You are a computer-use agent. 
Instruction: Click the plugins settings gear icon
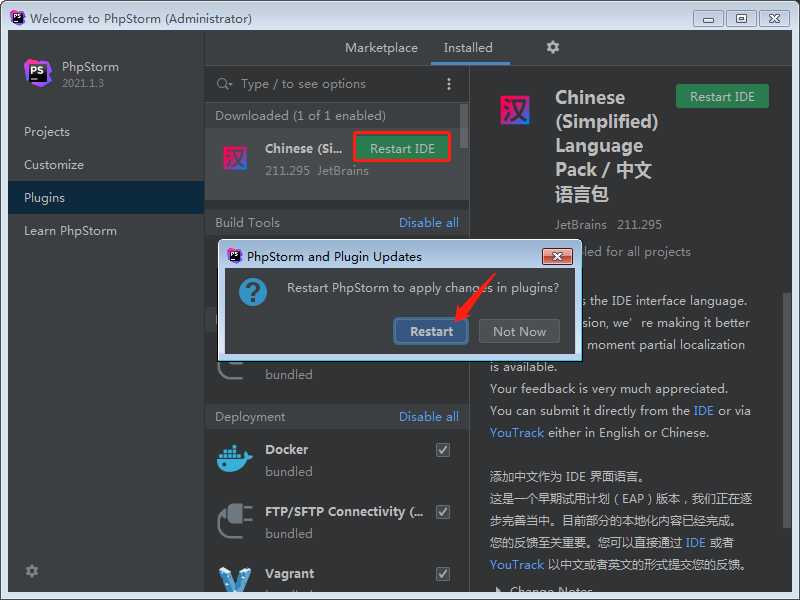(553, 47)
